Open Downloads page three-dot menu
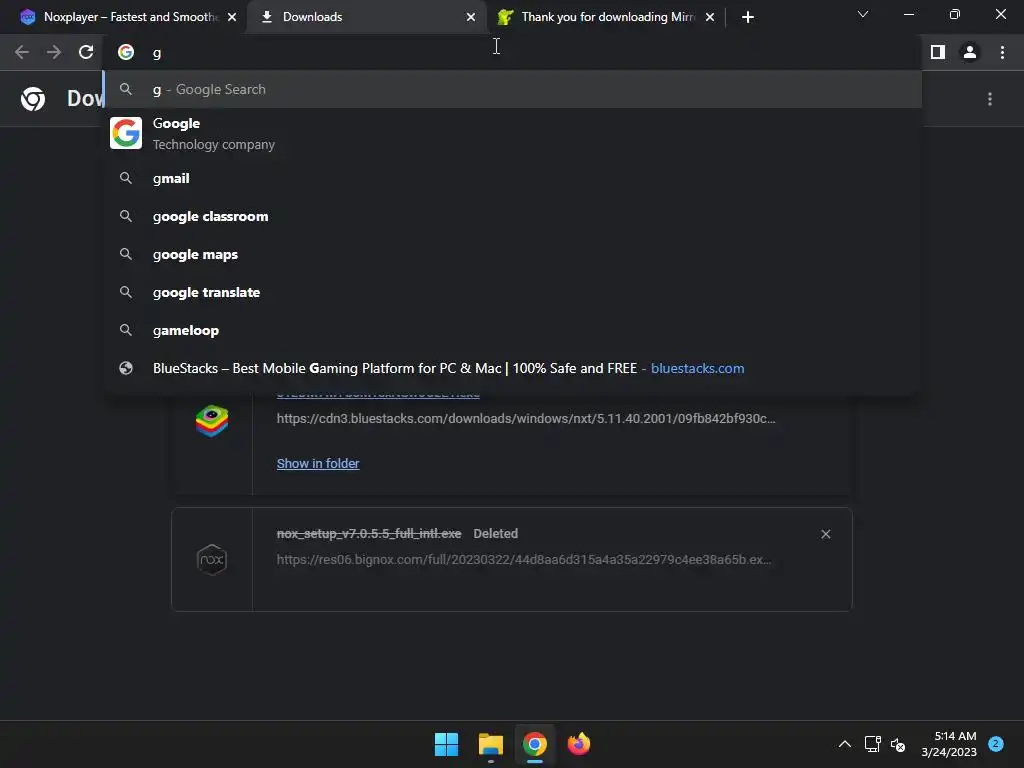 pyautogui.click(x=990, y=99)
